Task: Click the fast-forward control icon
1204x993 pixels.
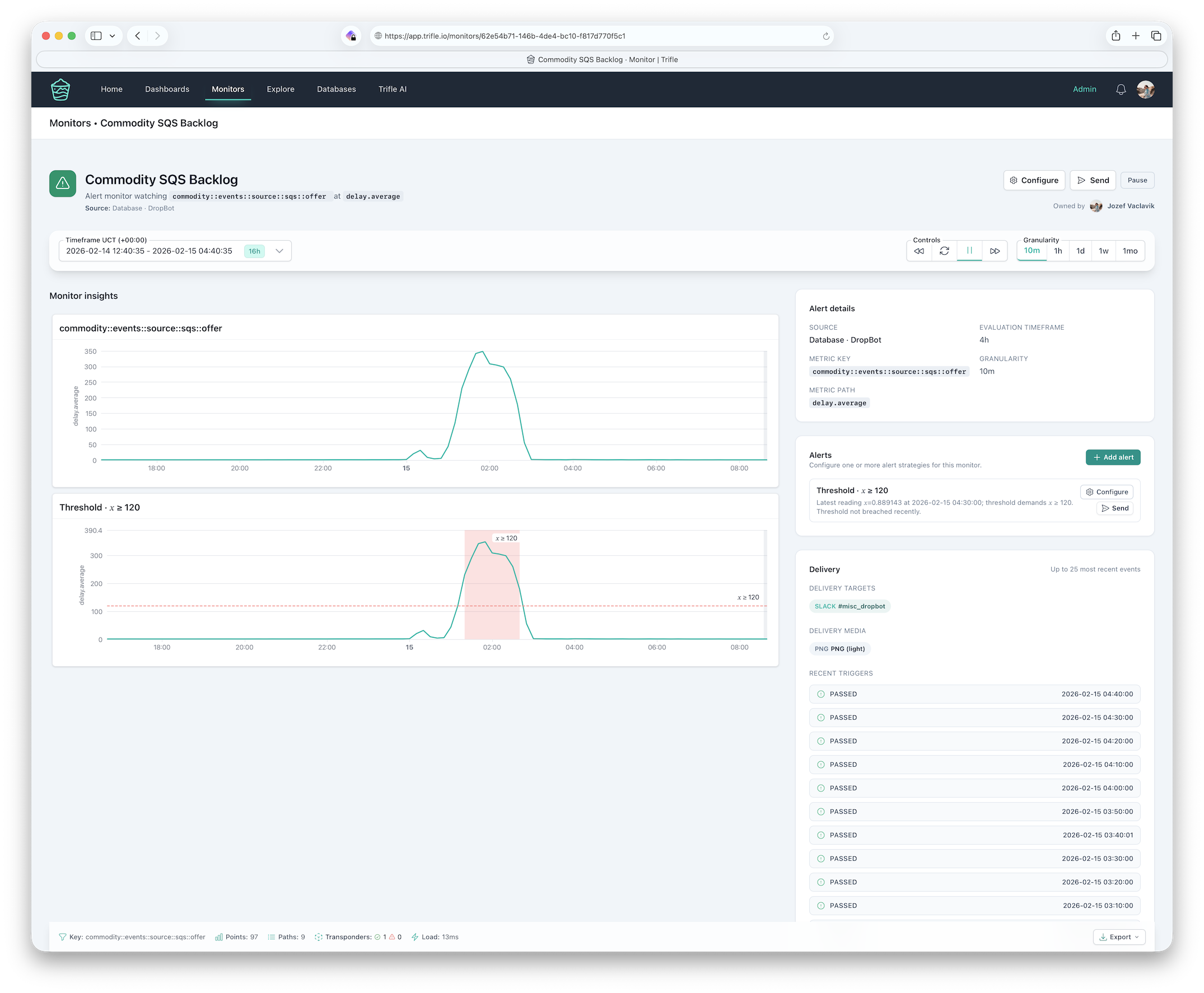Action: click(995, 251)
